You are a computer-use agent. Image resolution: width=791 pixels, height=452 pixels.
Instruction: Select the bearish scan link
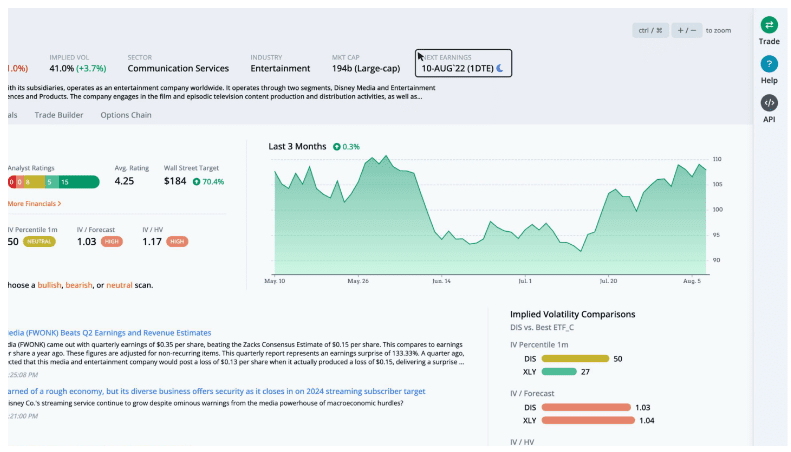(79, 285)
